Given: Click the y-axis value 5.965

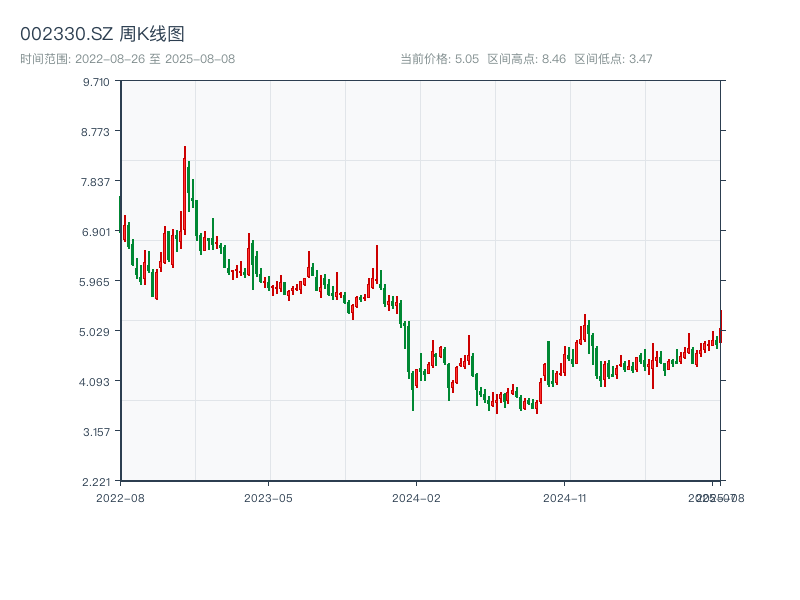Looking at the screenshot, I should click(x=94, y=282).
